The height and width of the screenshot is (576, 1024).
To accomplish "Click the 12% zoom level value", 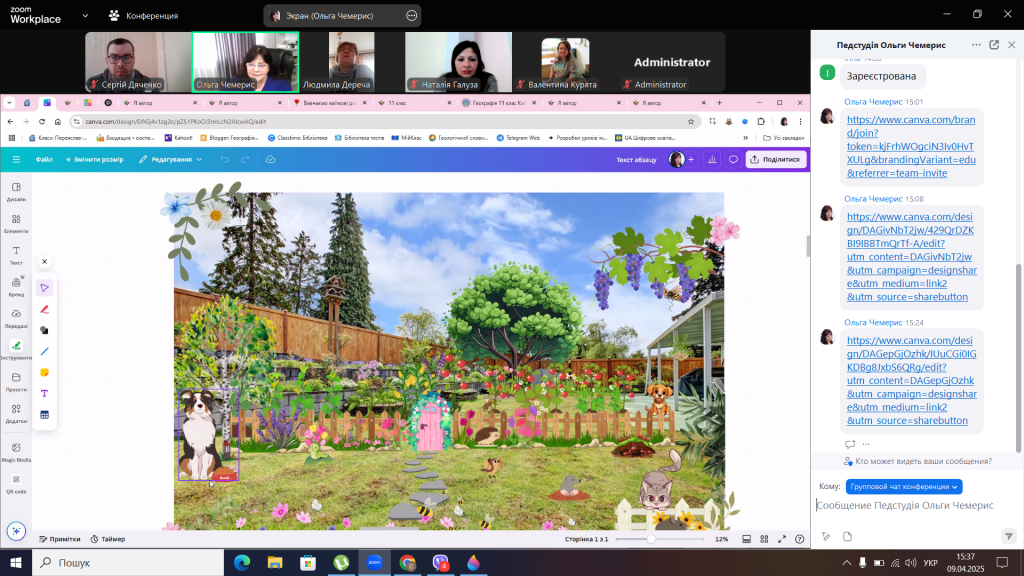I will (721, 539).
